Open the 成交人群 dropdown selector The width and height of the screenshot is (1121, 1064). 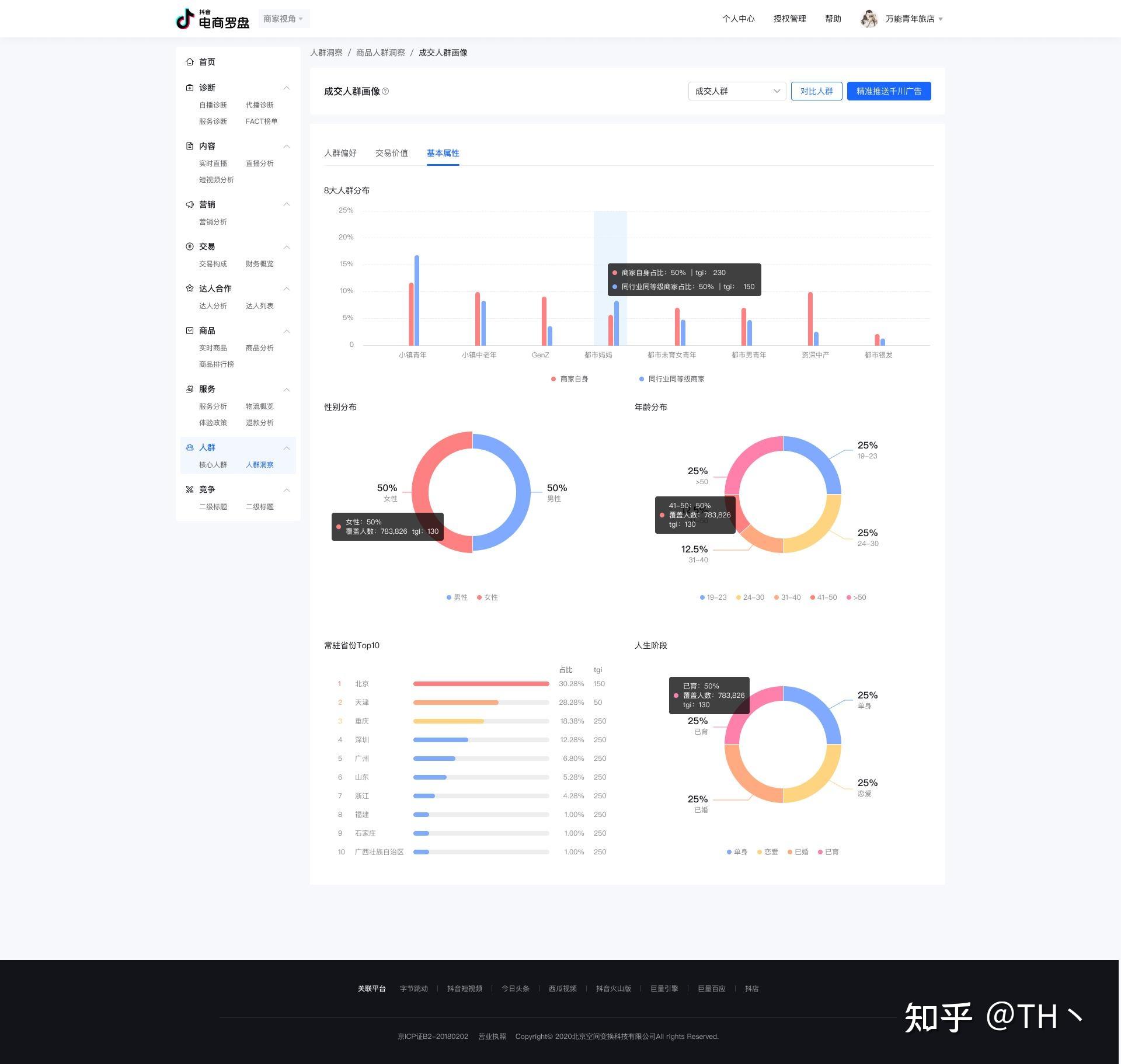(737, 91)
